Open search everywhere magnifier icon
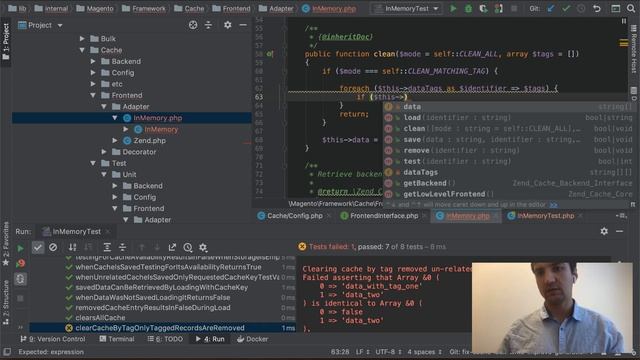Screen dimensions: 640x360 (x=631, y=8)
